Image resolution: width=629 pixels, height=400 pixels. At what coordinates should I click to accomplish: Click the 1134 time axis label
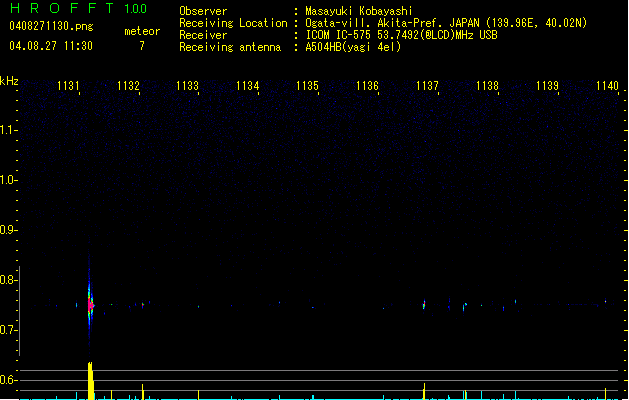[x=248, y=86]
